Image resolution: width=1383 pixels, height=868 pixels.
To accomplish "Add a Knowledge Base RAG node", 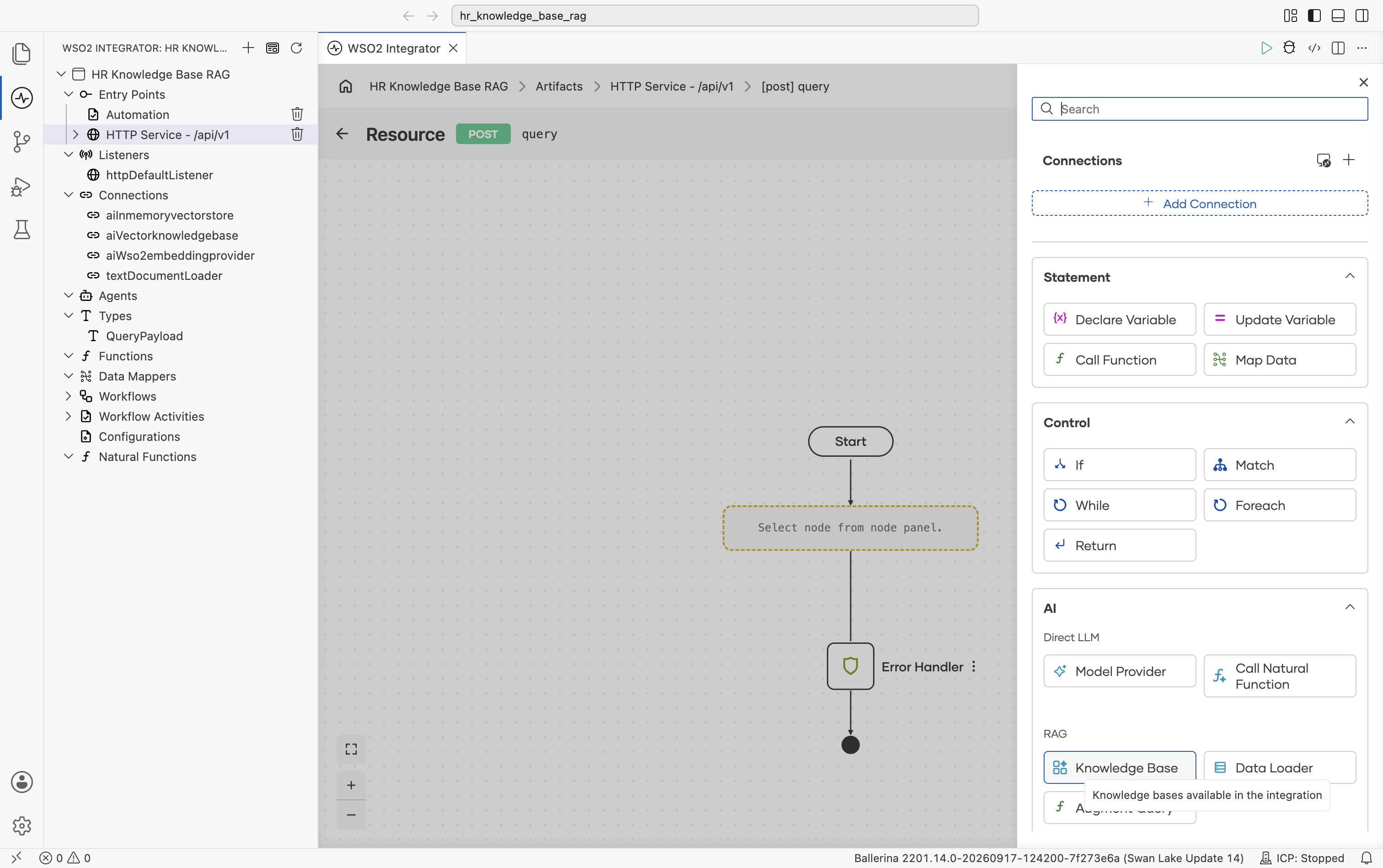I will coord(1119,767).
